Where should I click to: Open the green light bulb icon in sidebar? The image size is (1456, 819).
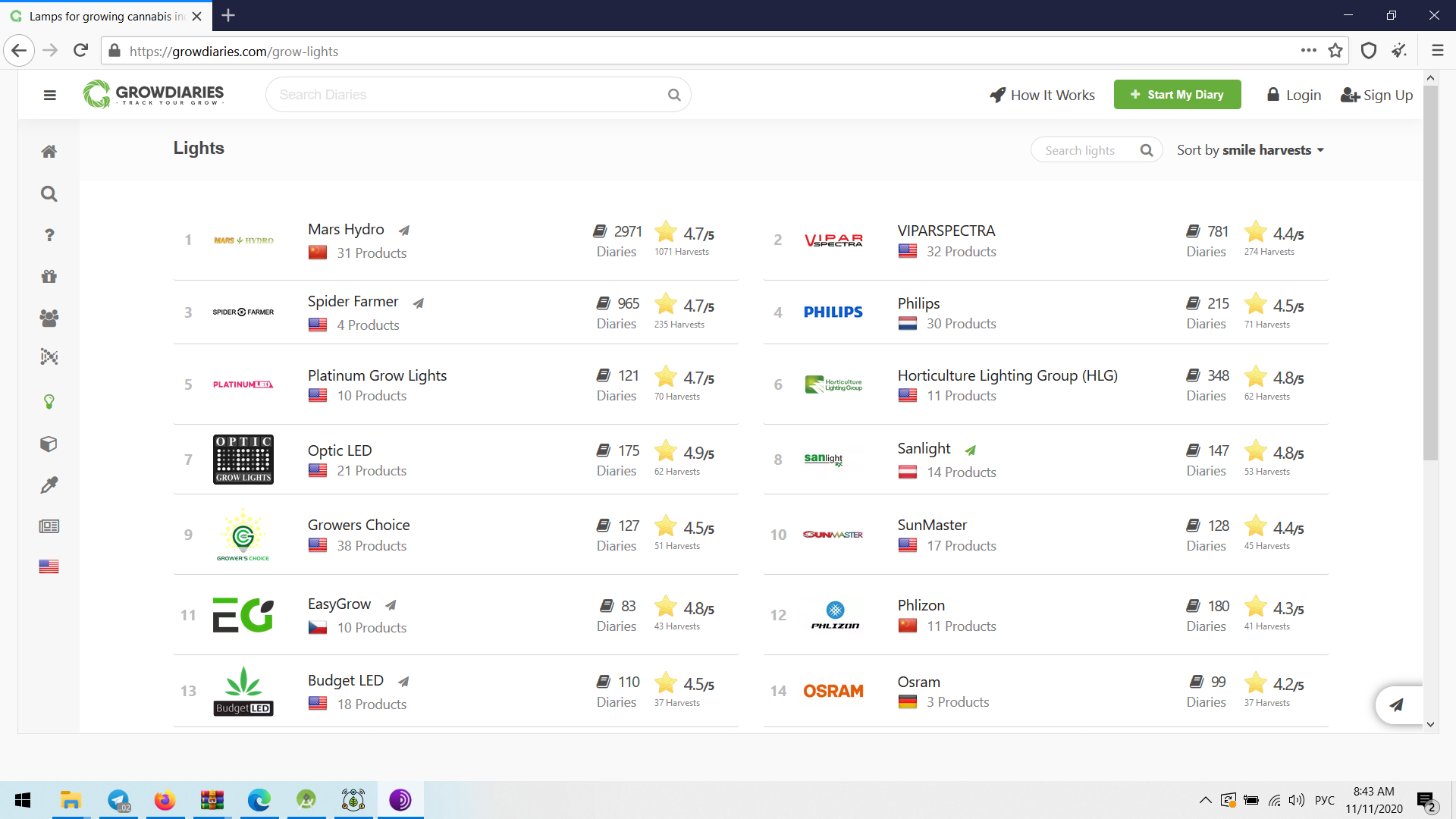click(49, 402)
